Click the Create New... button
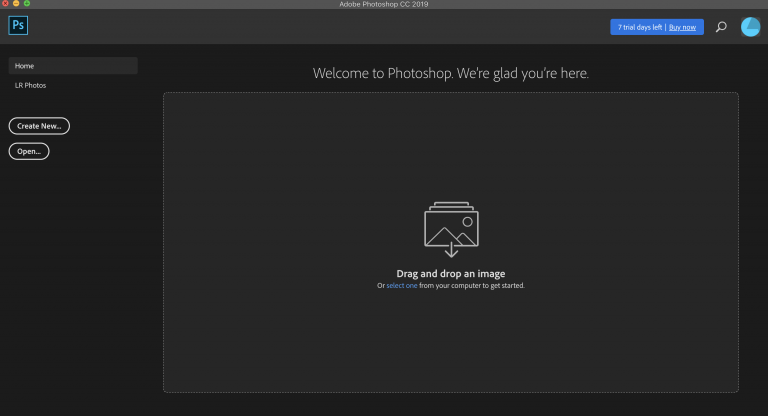768x416 pixels. [x=39, y=126]
